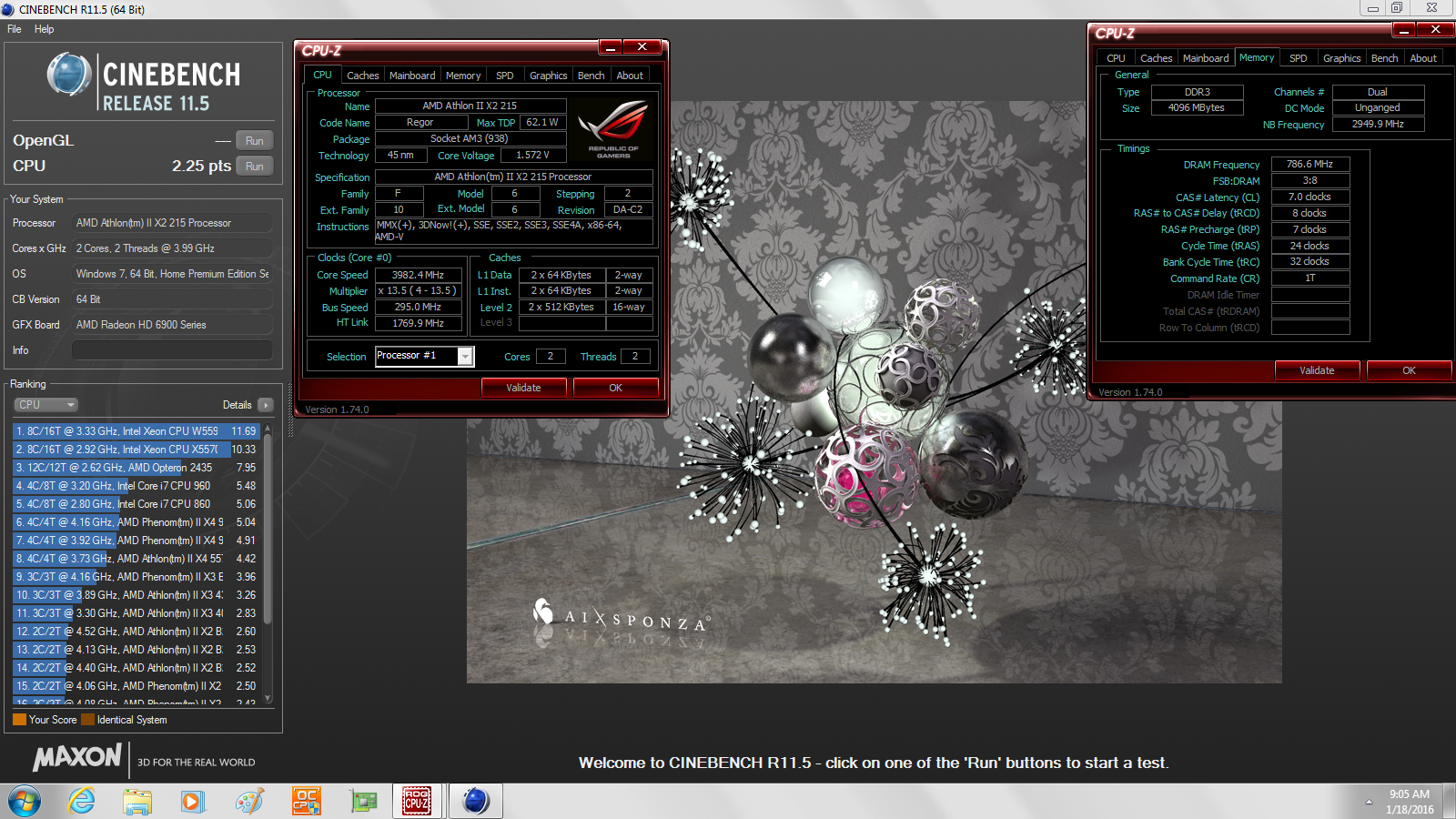Select ROG CPU-Z taskbar icon
Screen dimensions: 1456x819
tap(417, 801)
